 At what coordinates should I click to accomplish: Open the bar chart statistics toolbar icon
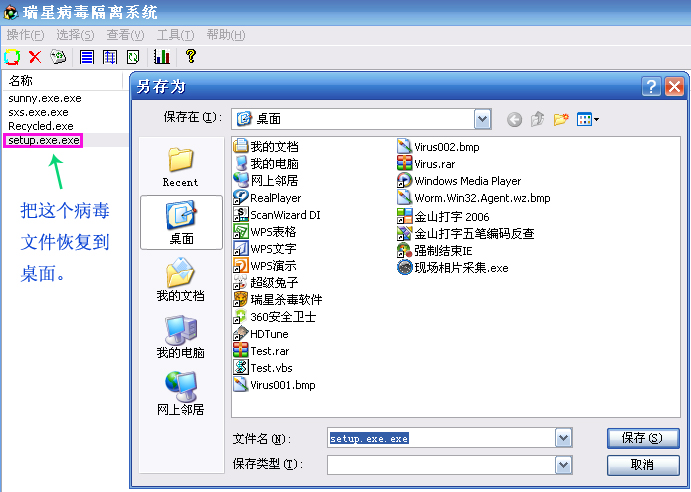click(162, 56)
